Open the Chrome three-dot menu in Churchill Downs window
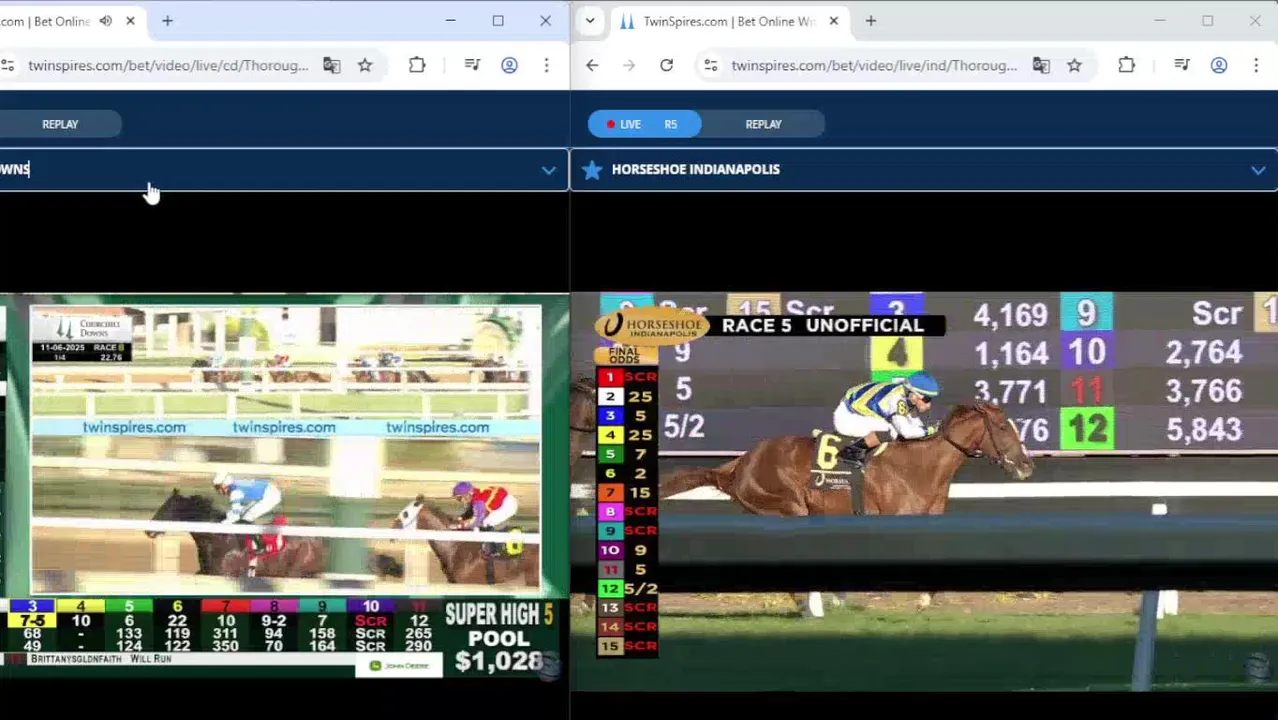The height and width of the screenshot is (720, 1278). pos(546,65)
